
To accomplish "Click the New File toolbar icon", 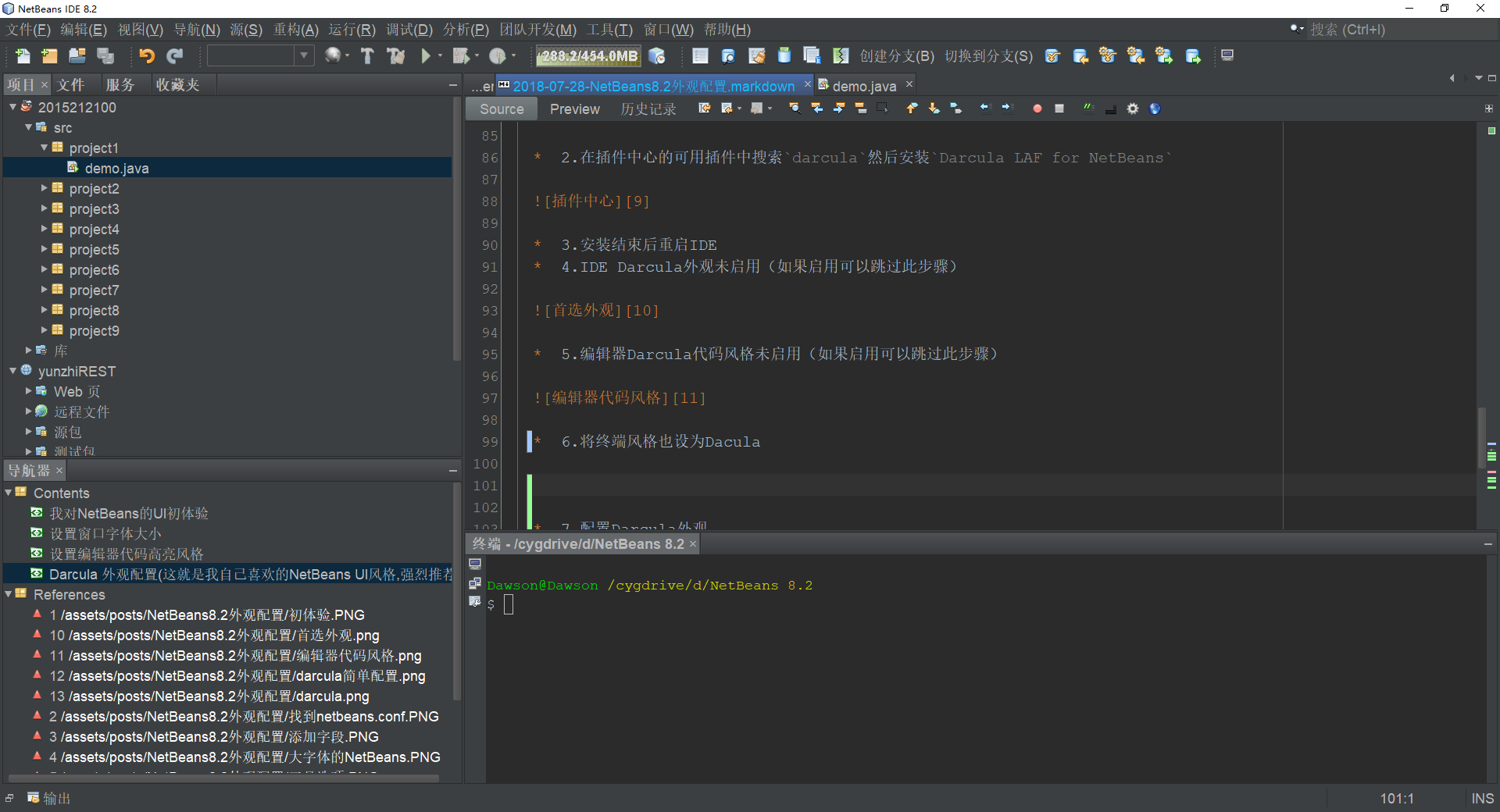I will pyautogui.click(x=22, y=55).
